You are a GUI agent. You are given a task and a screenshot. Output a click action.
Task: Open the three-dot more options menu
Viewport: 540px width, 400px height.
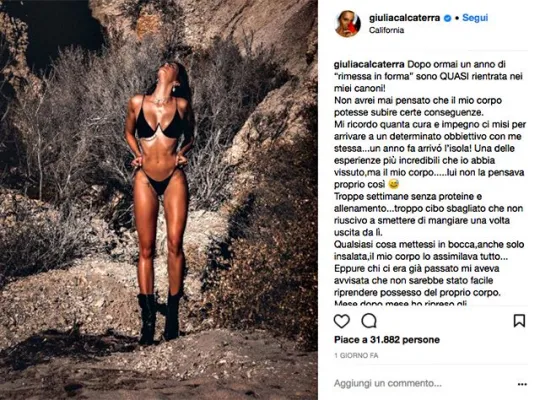[522, 384]
